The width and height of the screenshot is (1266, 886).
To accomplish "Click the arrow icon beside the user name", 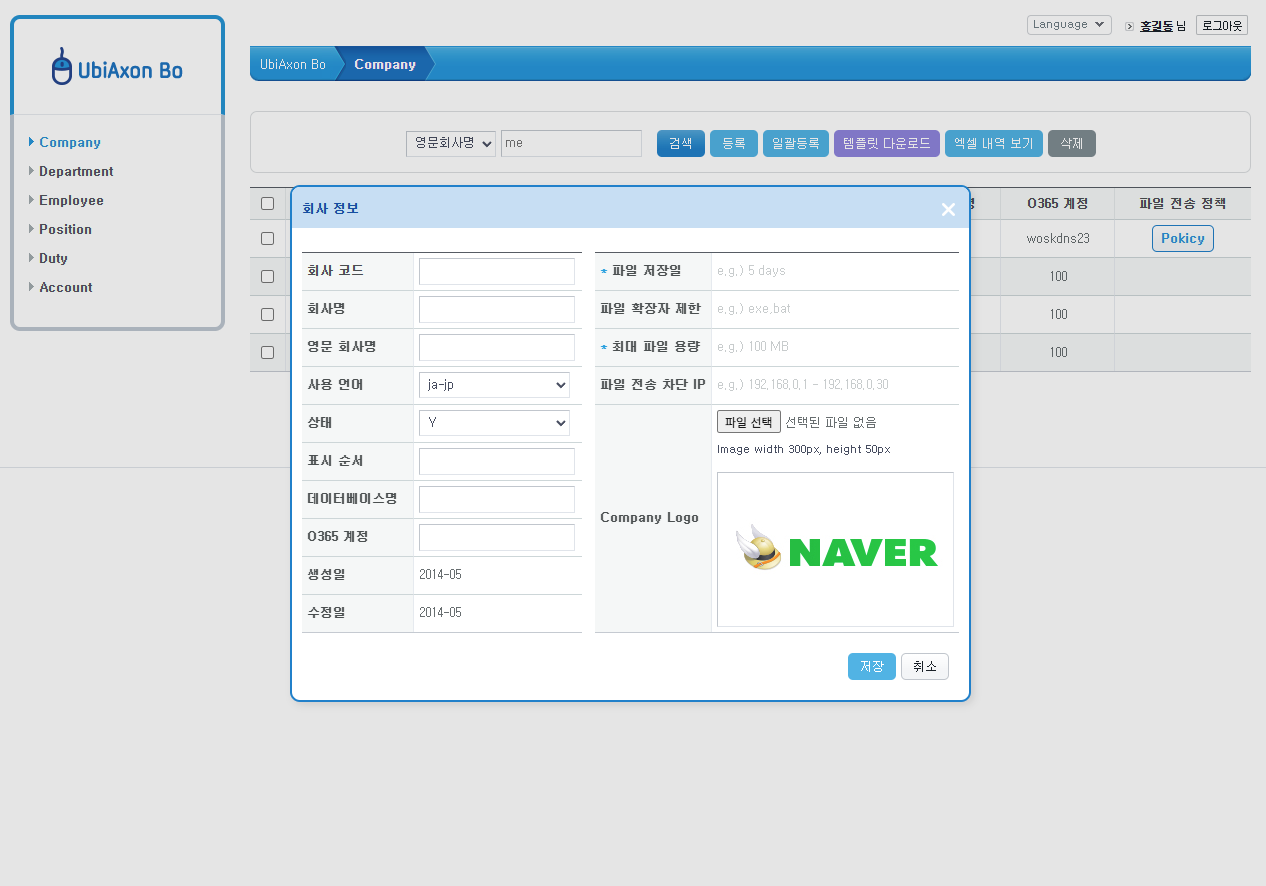I will click(x=1129, y=26).
